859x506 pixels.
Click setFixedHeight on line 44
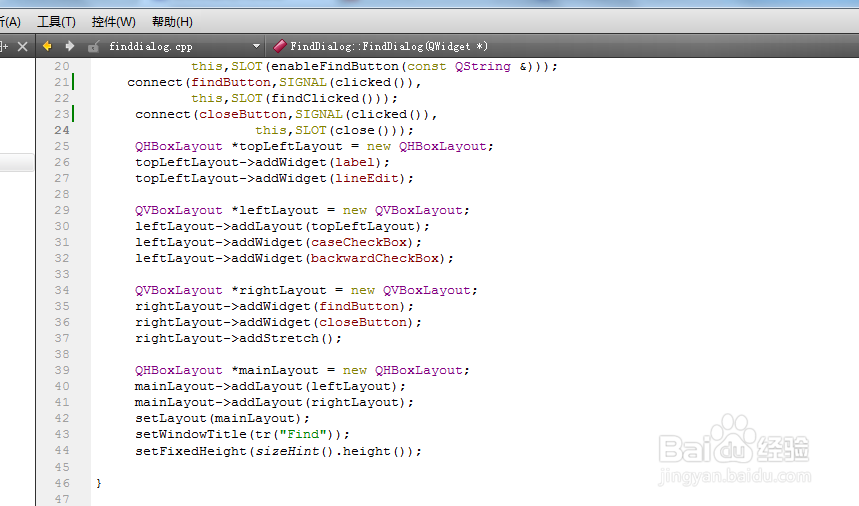pos(191,451)
